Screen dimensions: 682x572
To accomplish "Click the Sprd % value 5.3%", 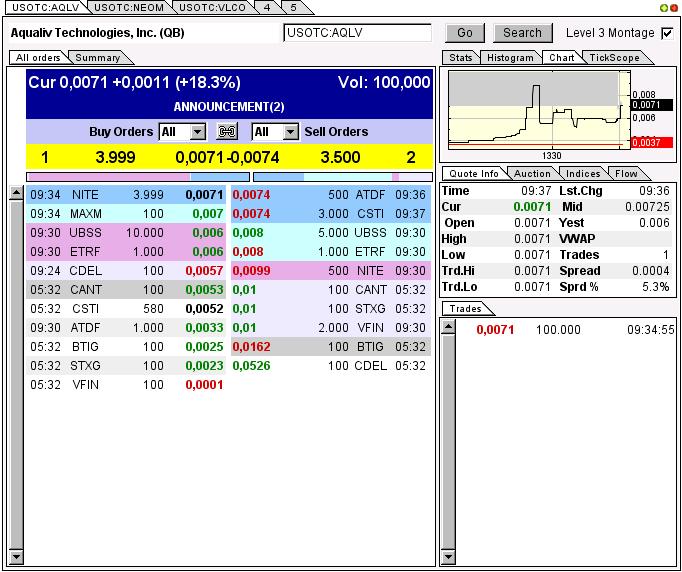I will (655, 287).
